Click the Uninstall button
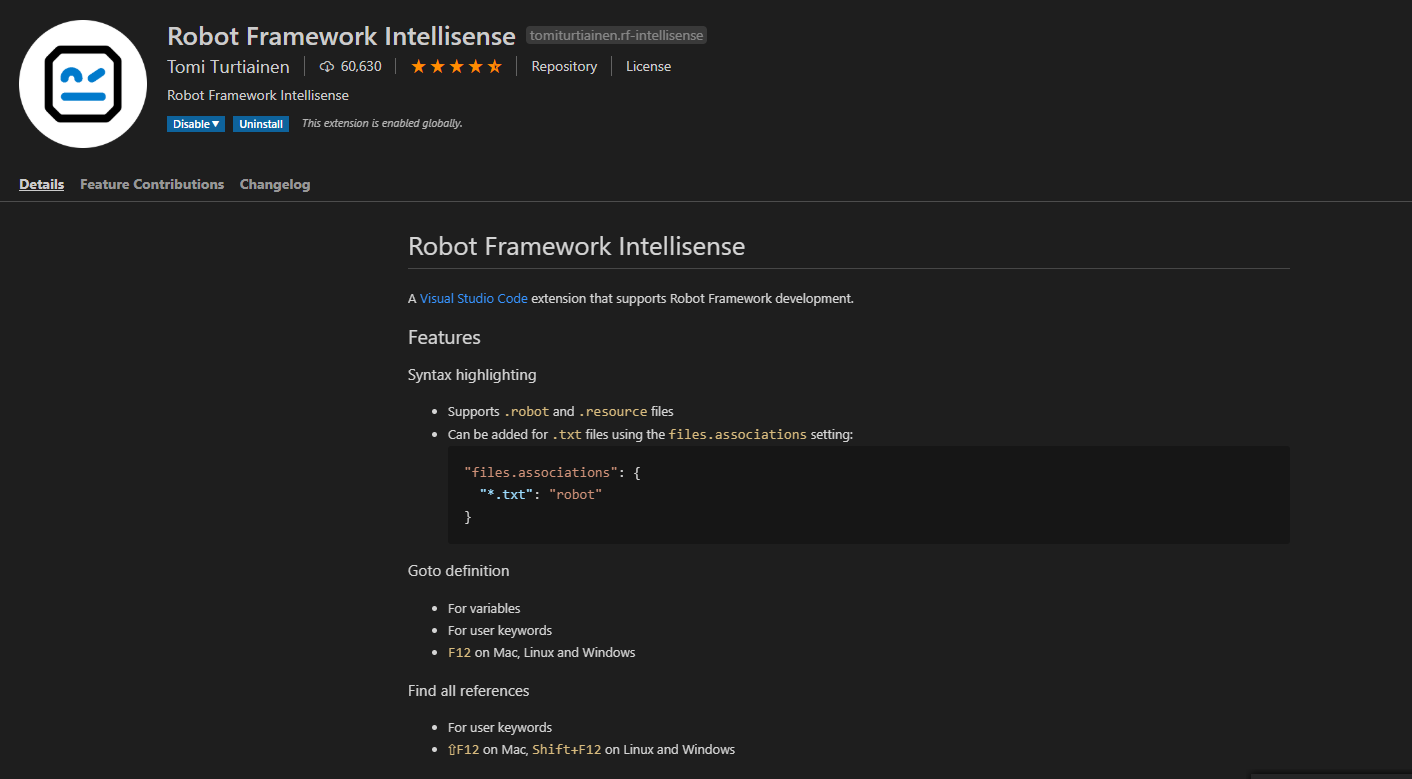The width and height of the screenshot is (1412, 779). (261, 123)
